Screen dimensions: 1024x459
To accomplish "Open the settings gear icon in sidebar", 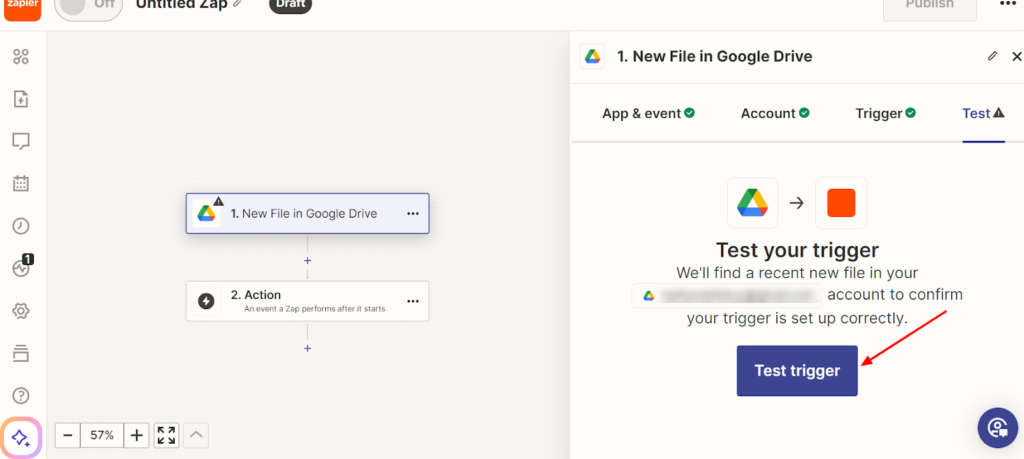I will (x=21, y=311).
